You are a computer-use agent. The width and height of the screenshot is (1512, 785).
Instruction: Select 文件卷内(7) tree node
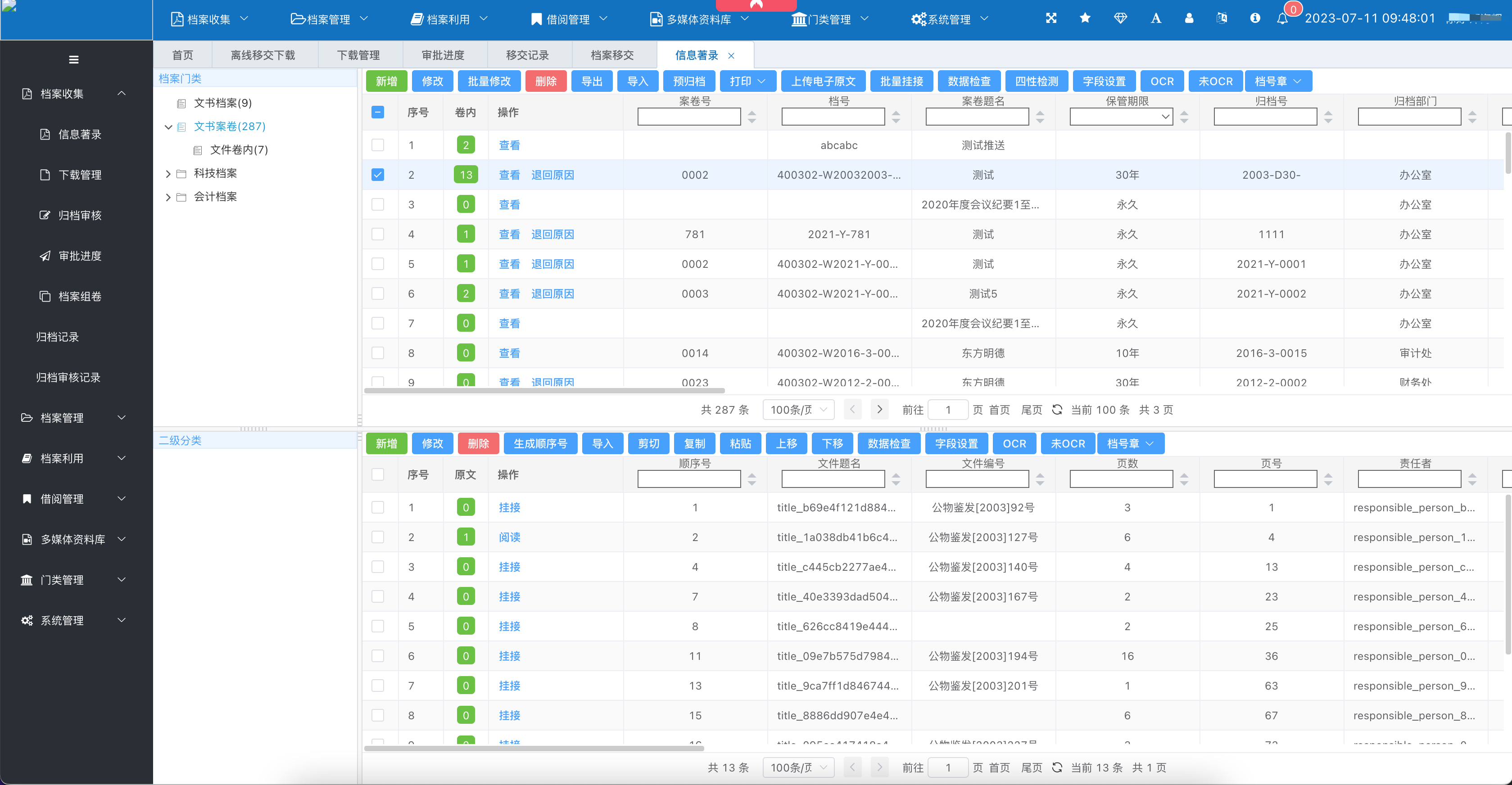(x=239, y=150)
